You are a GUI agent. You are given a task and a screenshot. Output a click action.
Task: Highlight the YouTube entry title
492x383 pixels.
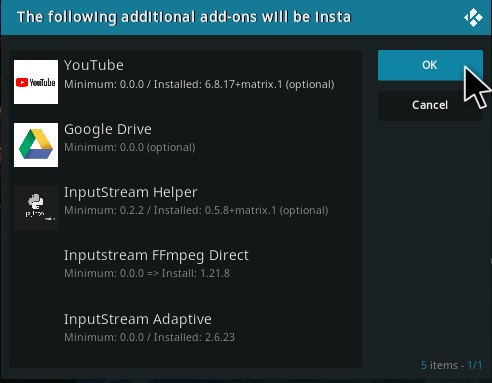point(94,65)
